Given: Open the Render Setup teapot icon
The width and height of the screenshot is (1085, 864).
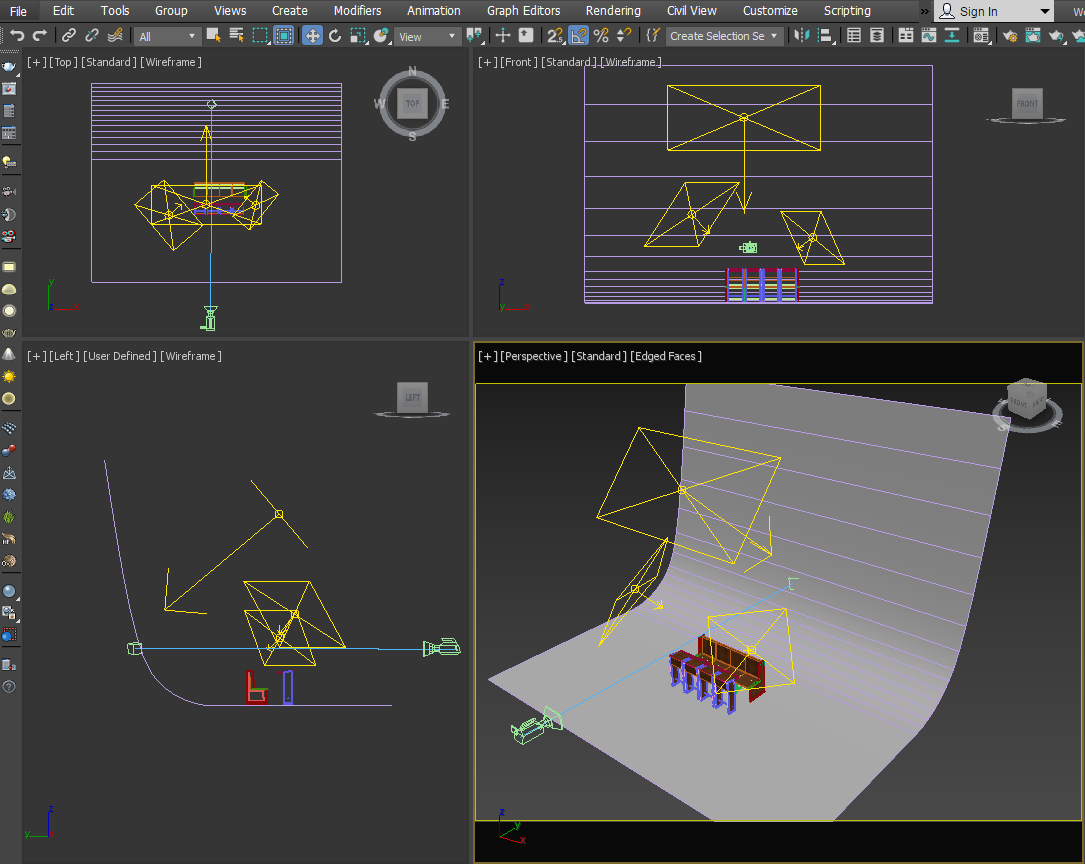Looking at the screenshot, I should [1010, 36].
